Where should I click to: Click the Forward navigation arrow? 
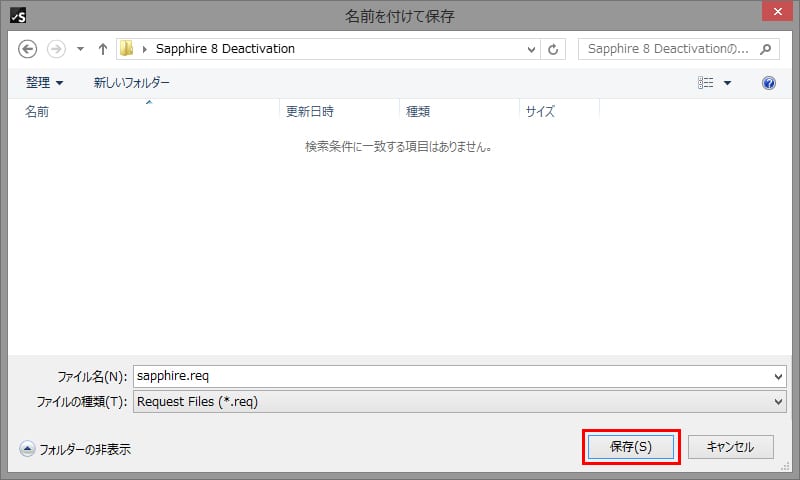[x=56, y=49]
